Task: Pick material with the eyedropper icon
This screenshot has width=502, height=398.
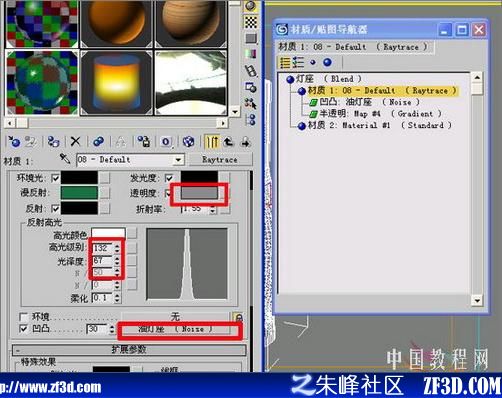Action: coord(65,159)
